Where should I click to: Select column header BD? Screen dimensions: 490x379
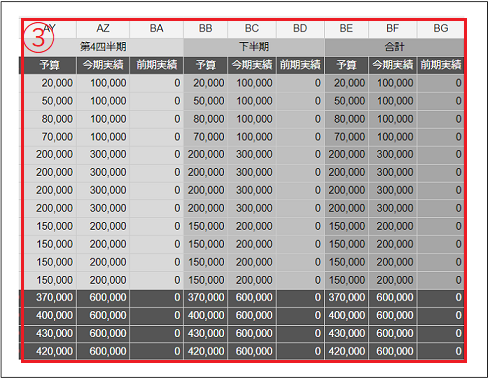300,29
